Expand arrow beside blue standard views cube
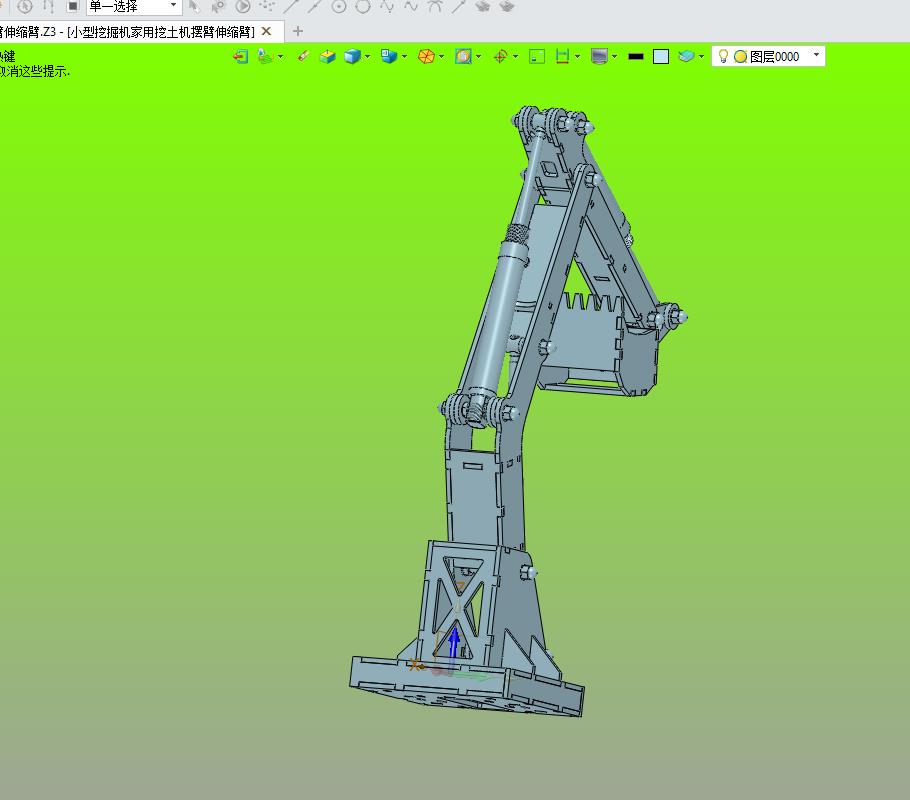 405,57
